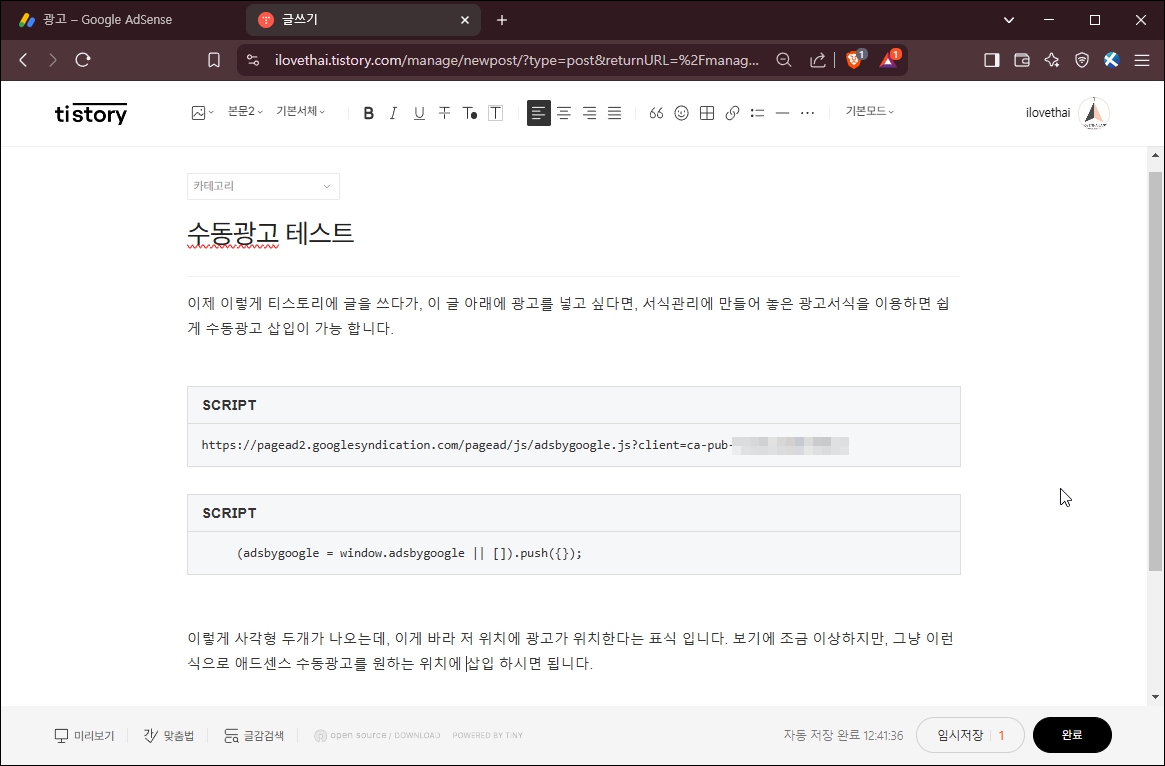1165x766 pixels.
Task: Toggle underline formatting
Action: coord(419,112)
